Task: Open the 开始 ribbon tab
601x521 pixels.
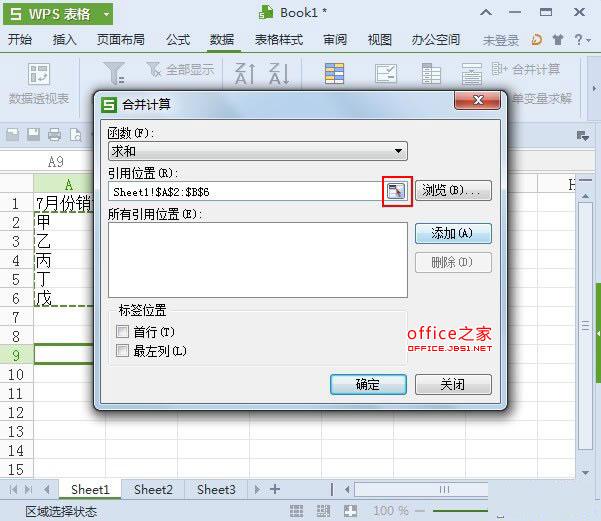Action: (x=20, y=39)
